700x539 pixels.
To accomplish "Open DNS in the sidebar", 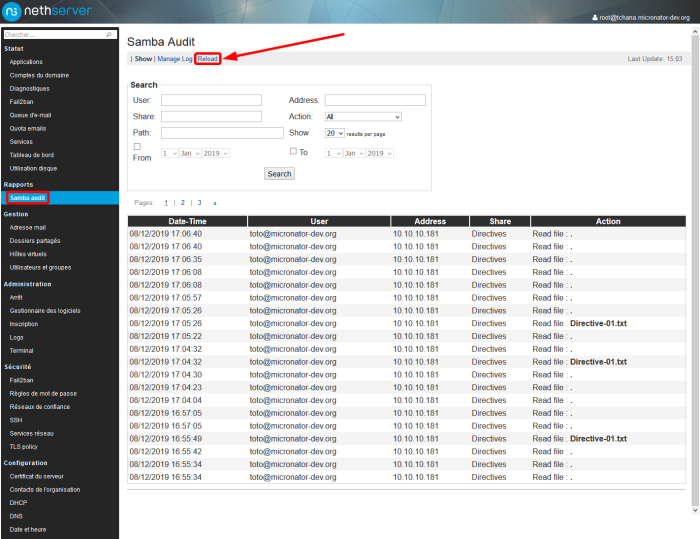I will coord(16,516).
